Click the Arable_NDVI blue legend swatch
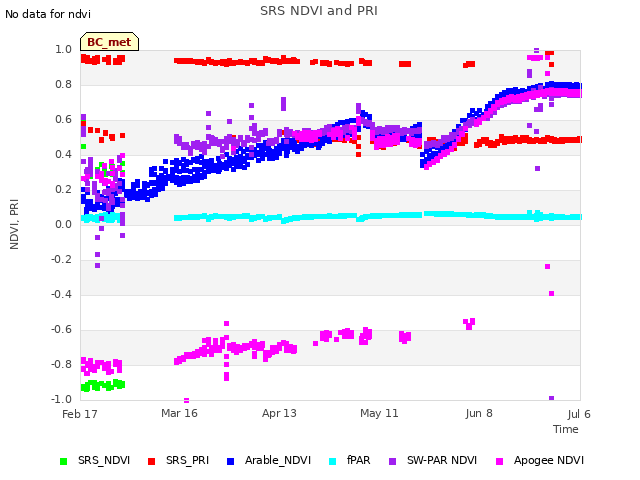 point(230,461)
